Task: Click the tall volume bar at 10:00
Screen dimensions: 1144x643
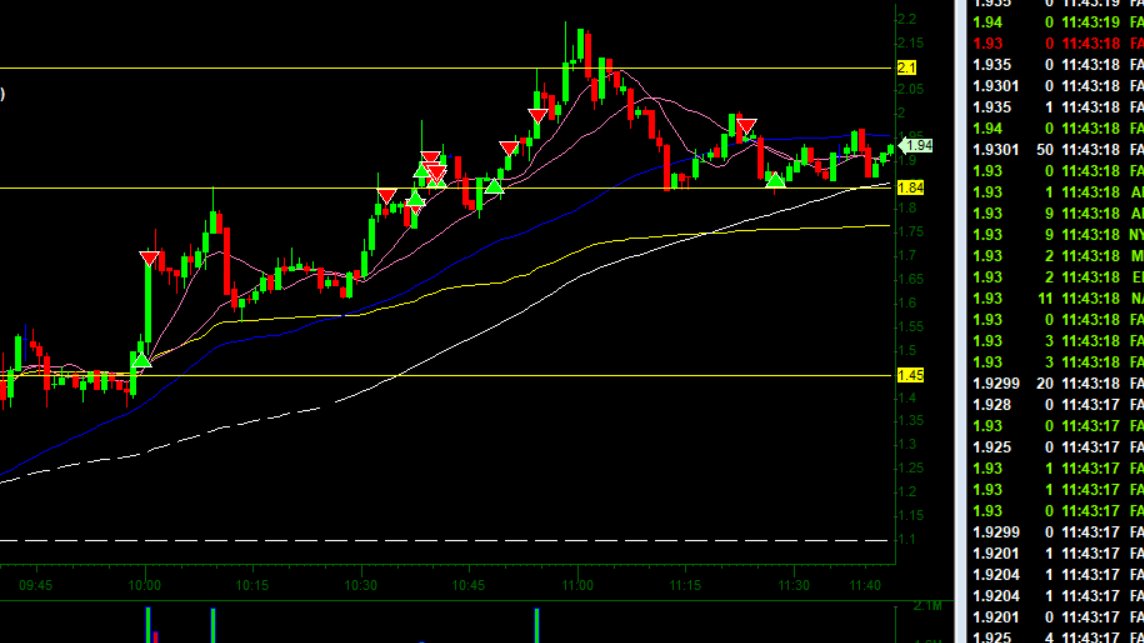Action: [148, 625]
